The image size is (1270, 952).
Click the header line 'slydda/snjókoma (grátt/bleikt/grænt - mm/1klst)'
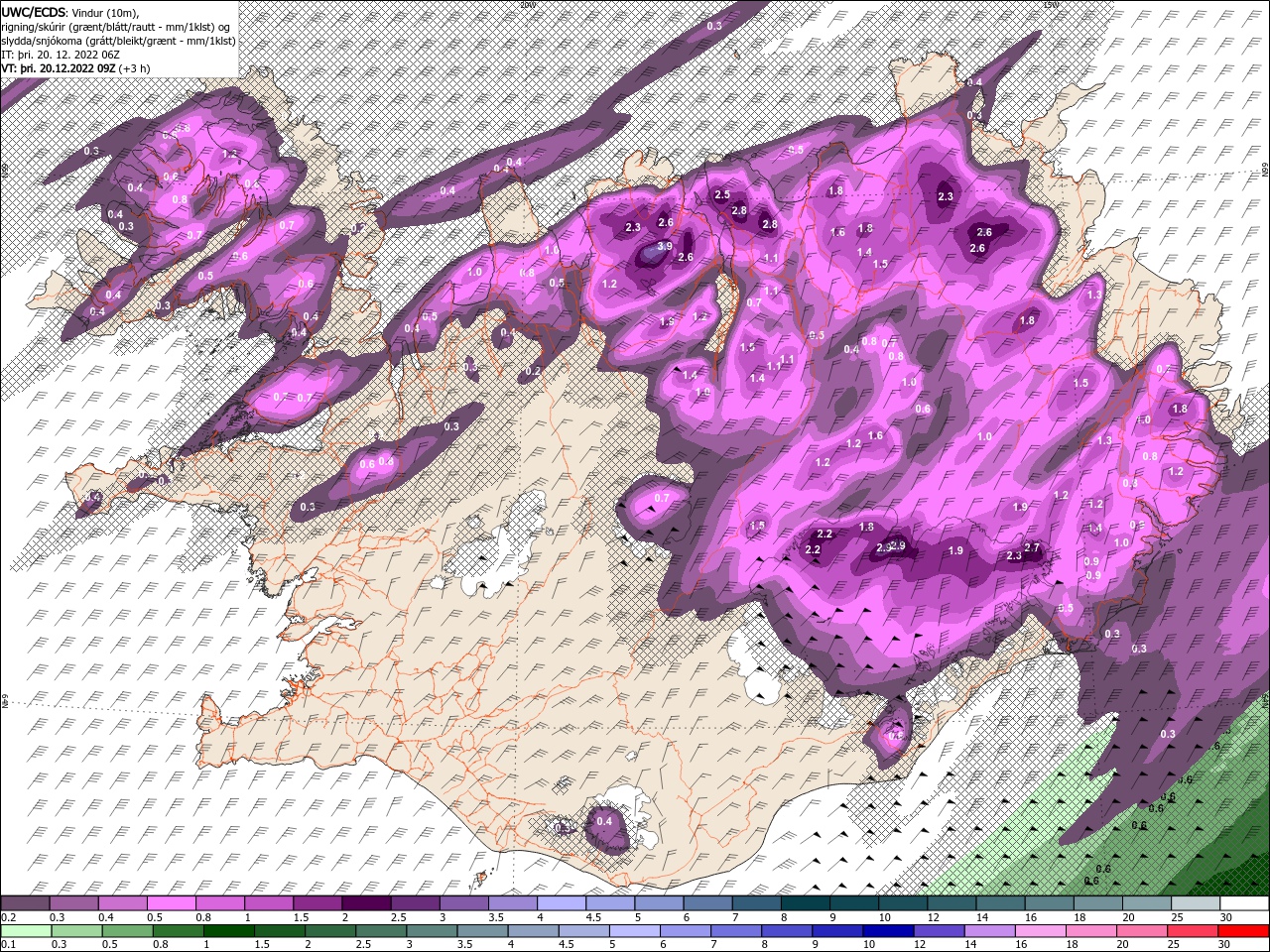[118, 41]
